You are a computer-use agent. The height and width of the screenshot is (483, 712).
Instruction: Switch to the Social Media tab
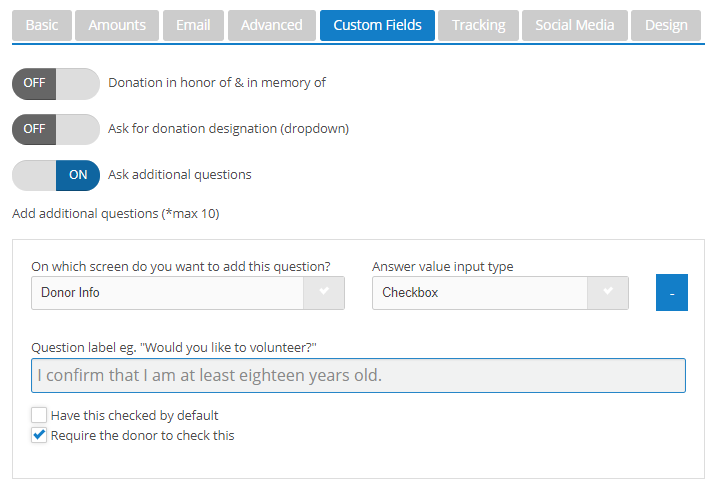(x=574, y=25)
